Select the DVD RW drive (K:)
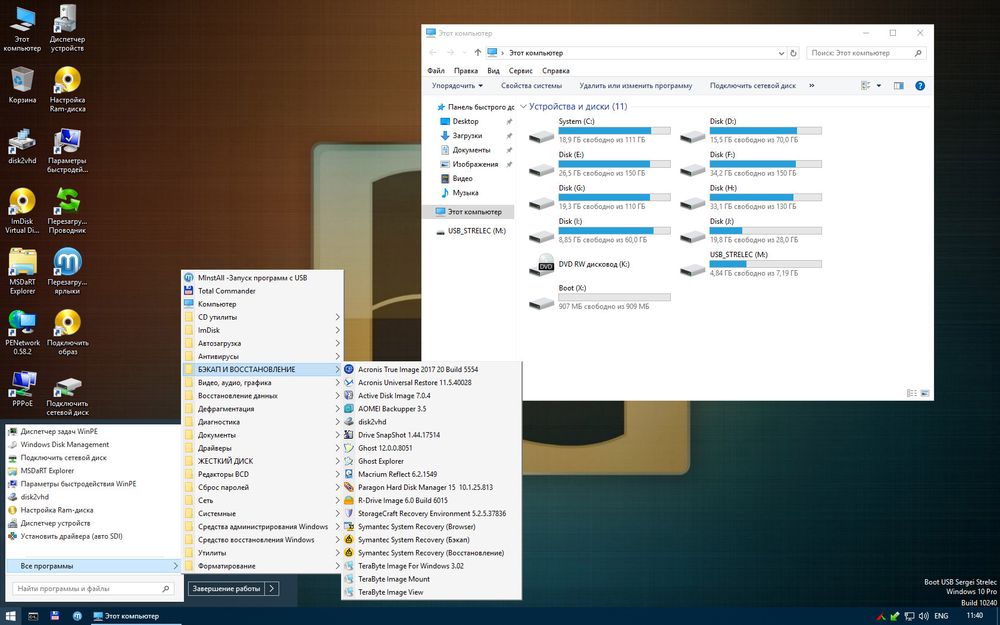This screenshot has height=625, width=1000. tap(593, 265)
